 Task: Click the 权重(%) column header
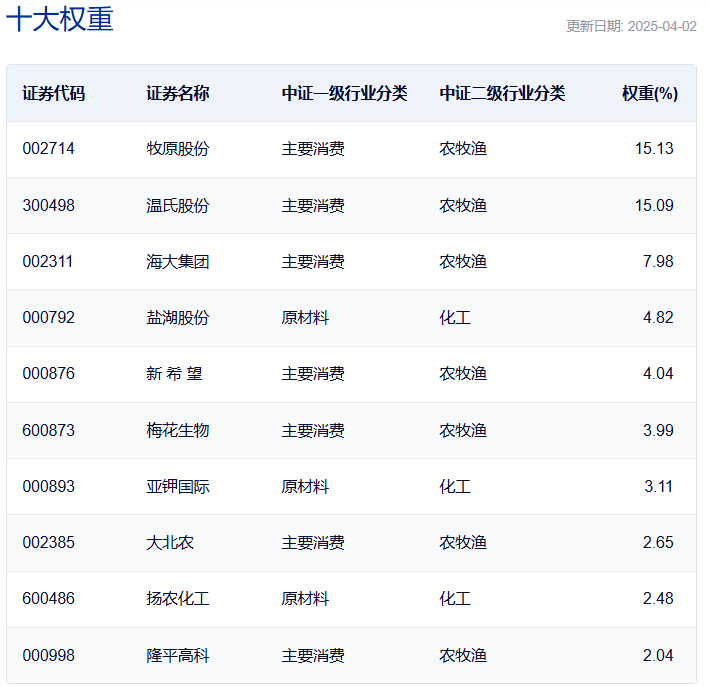649,93
